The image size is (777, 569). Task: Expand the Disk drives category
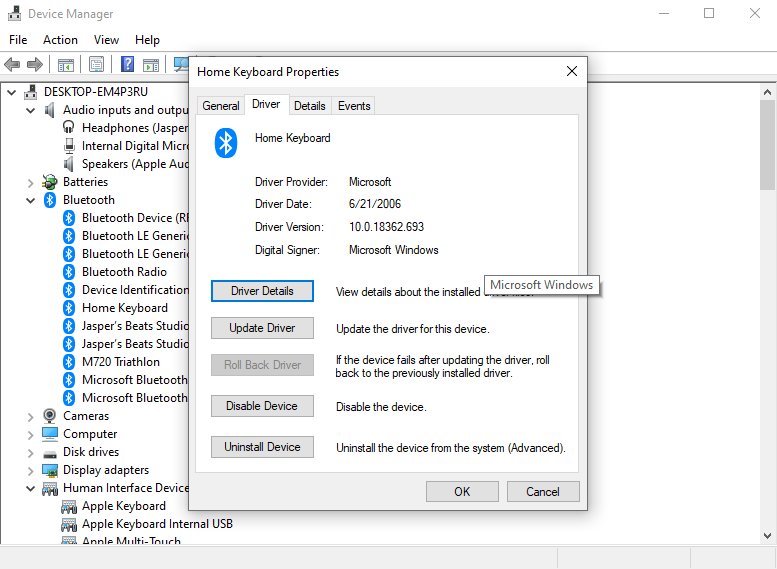31,453
